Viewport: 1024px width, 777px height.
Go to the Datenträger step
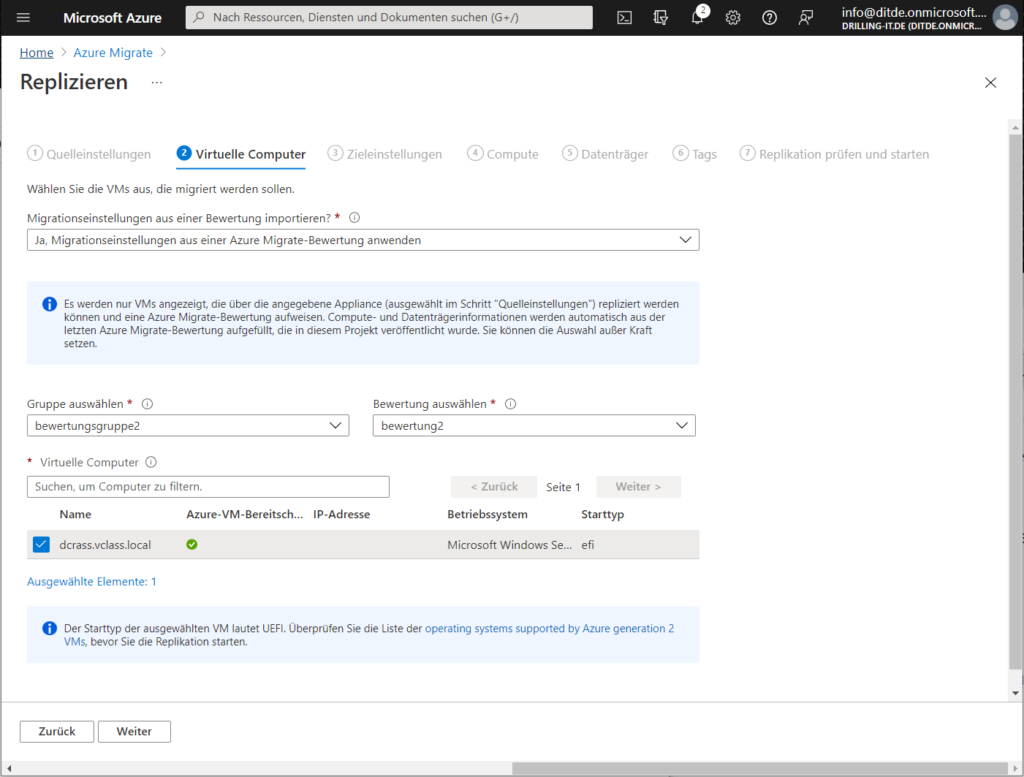tap(605, 154)
